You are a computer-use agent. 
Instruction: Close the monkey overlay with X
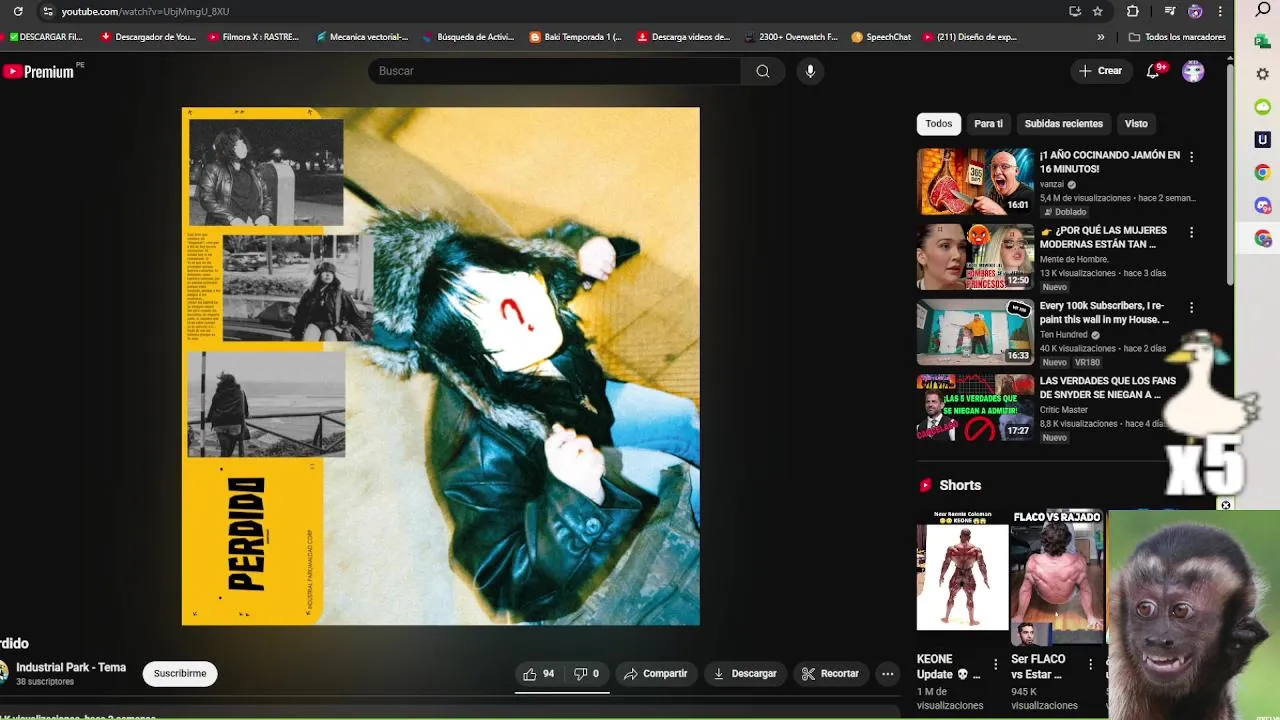(x=1226, y=505)
